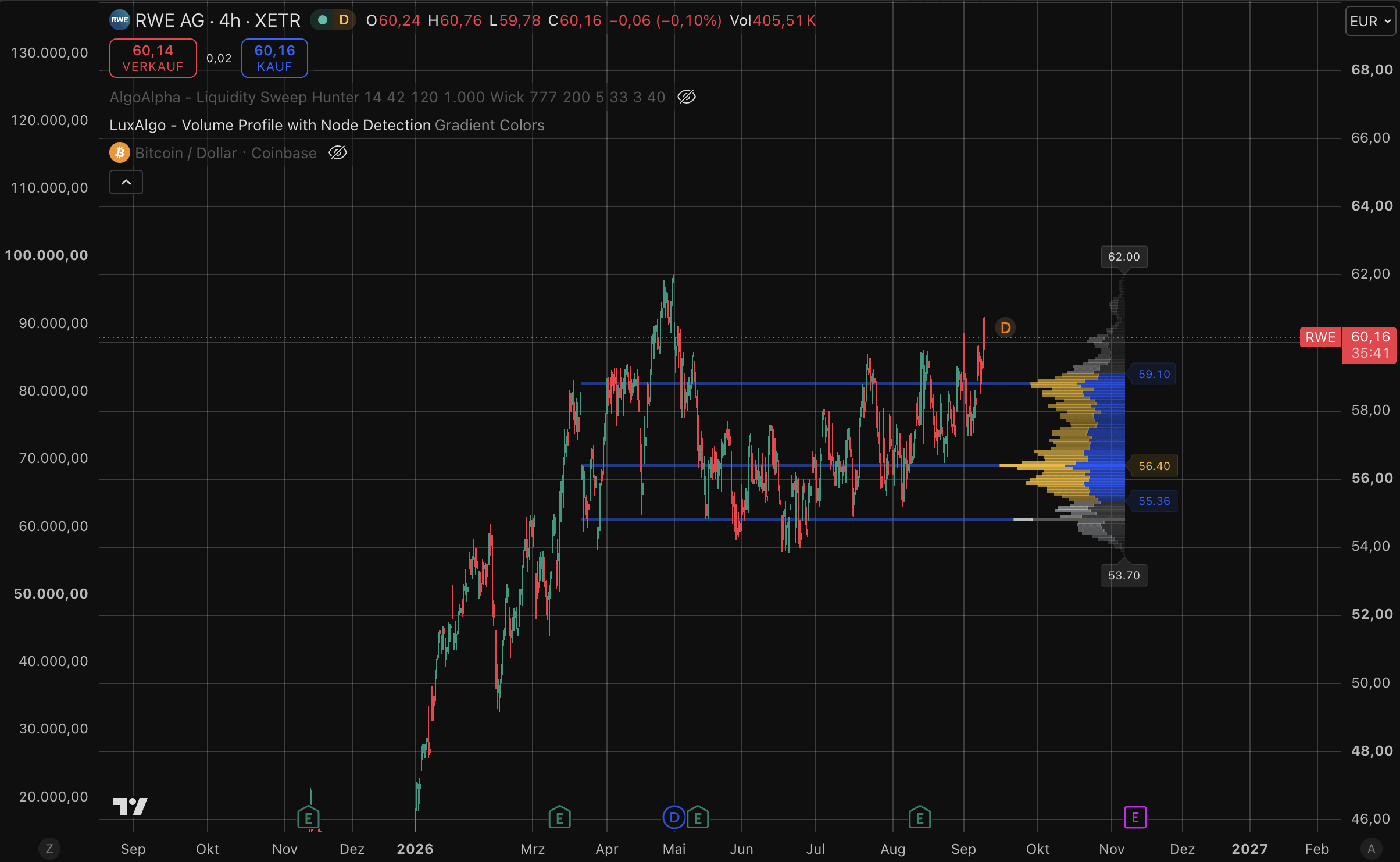Show the hidden Bitcoin / Dollar Coinbase series
Viewport: 1400px width, 862px height.
click(x=337, y=153)
